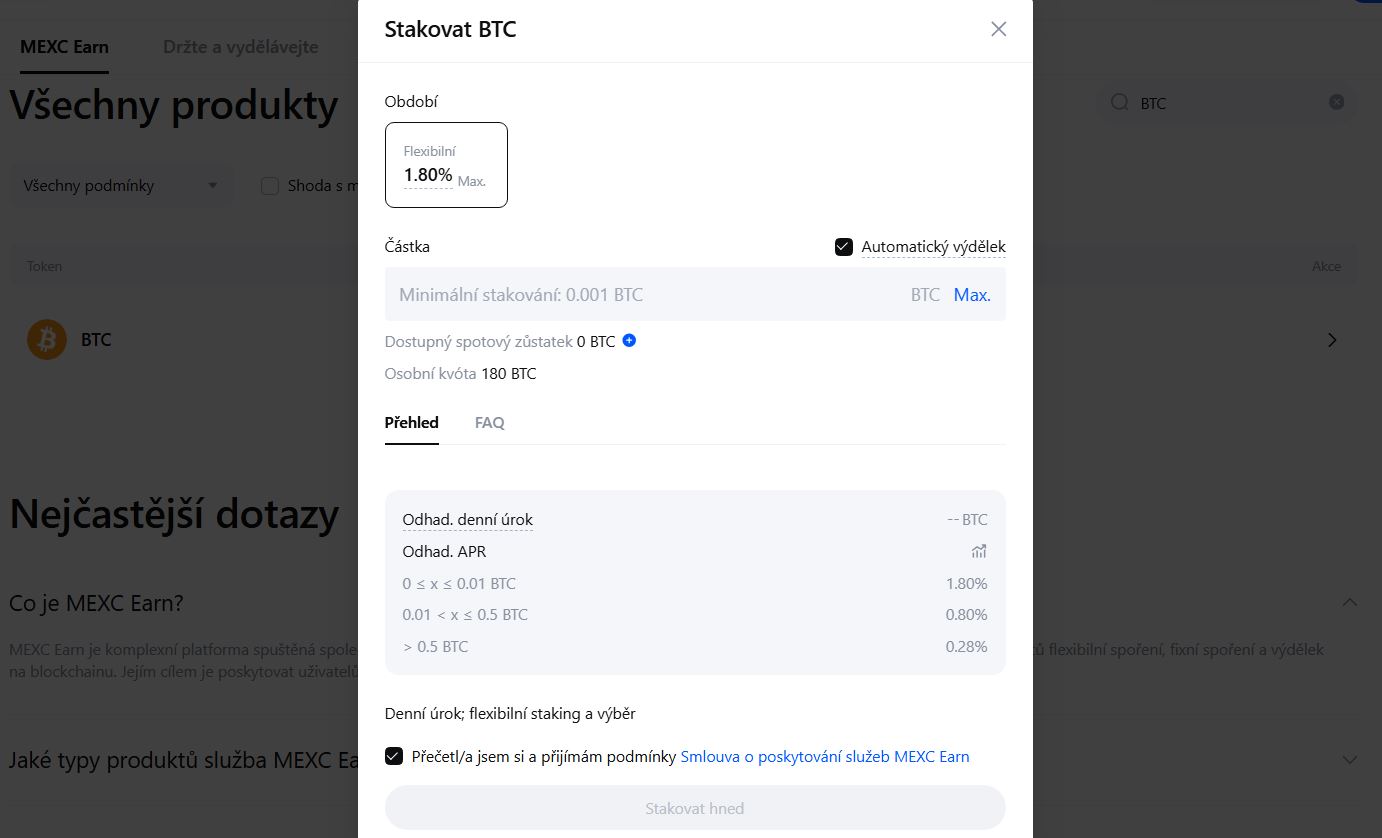
Task: Close the Stakovat BTC dialog
Action: click(998, 29)
